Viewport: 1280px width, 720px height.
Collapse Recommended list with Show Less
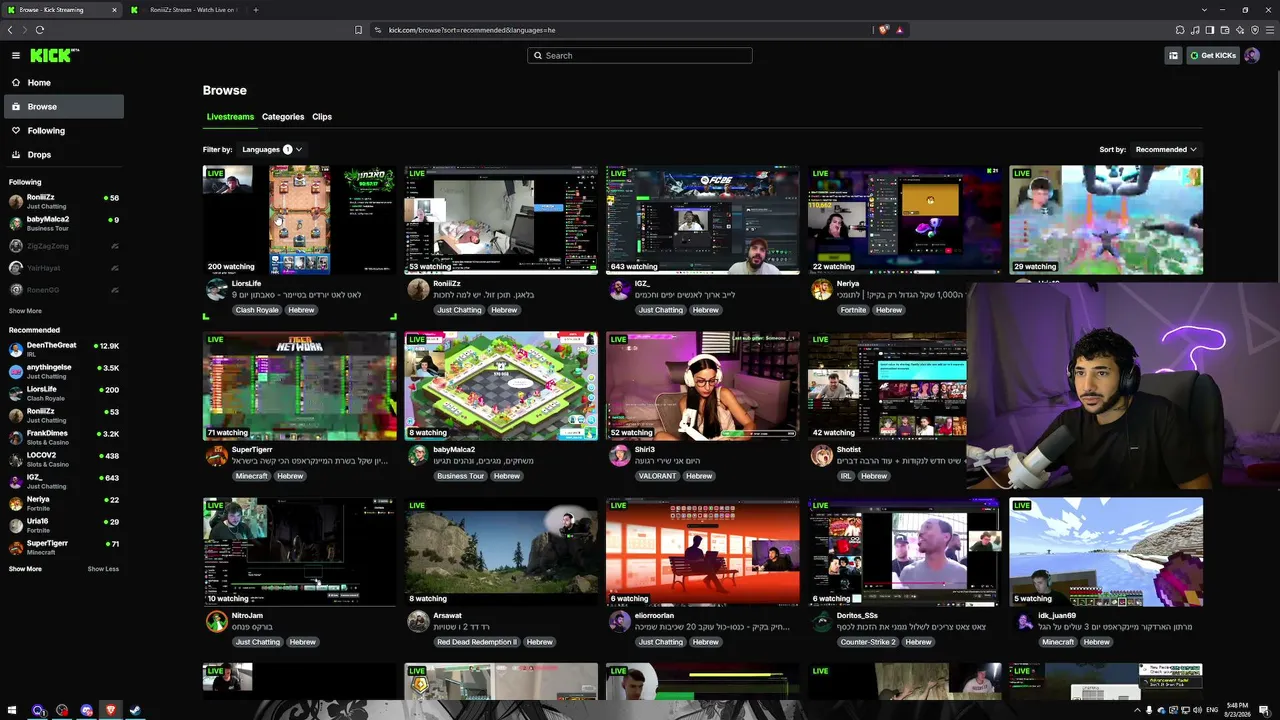coord(103,569)
